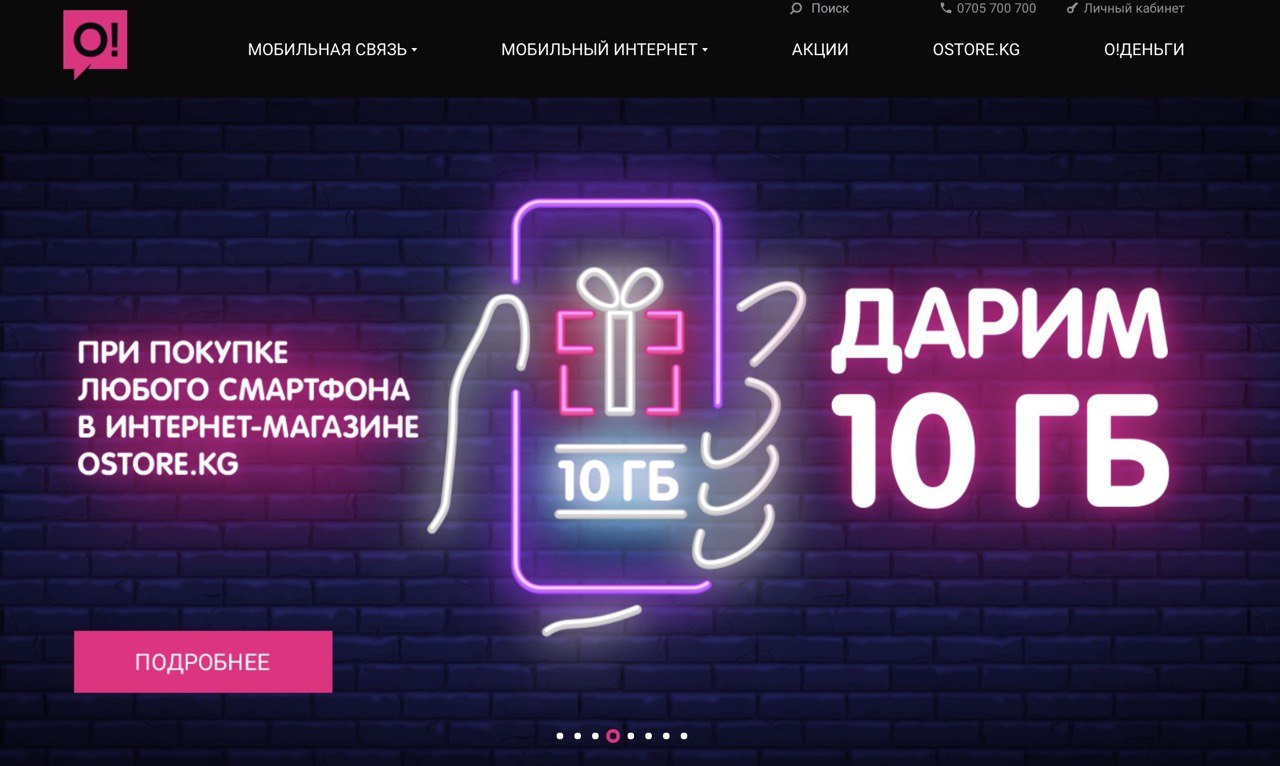Open Личный кабинет link
Image resolution: width=1280 pixels, height=766 pixels.
coord(1134,8)
